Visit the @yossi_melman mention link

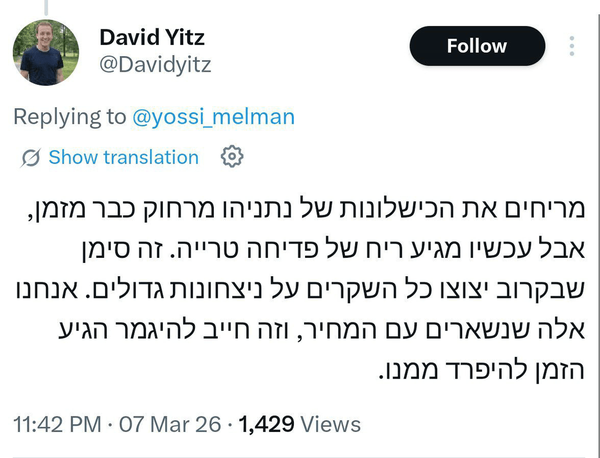coord(213,116)
